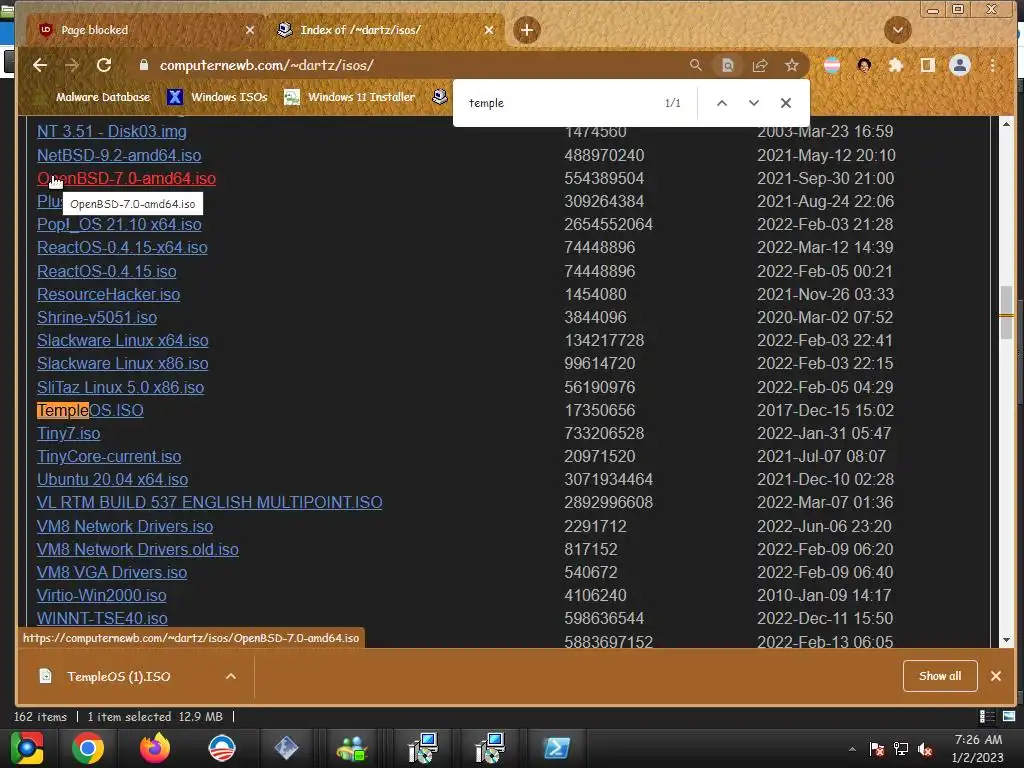The width and height of the screenshot is (1024, 768).
Task: Toggle the browser side panel
Action: pyautogui.click(x=927, y=65)
